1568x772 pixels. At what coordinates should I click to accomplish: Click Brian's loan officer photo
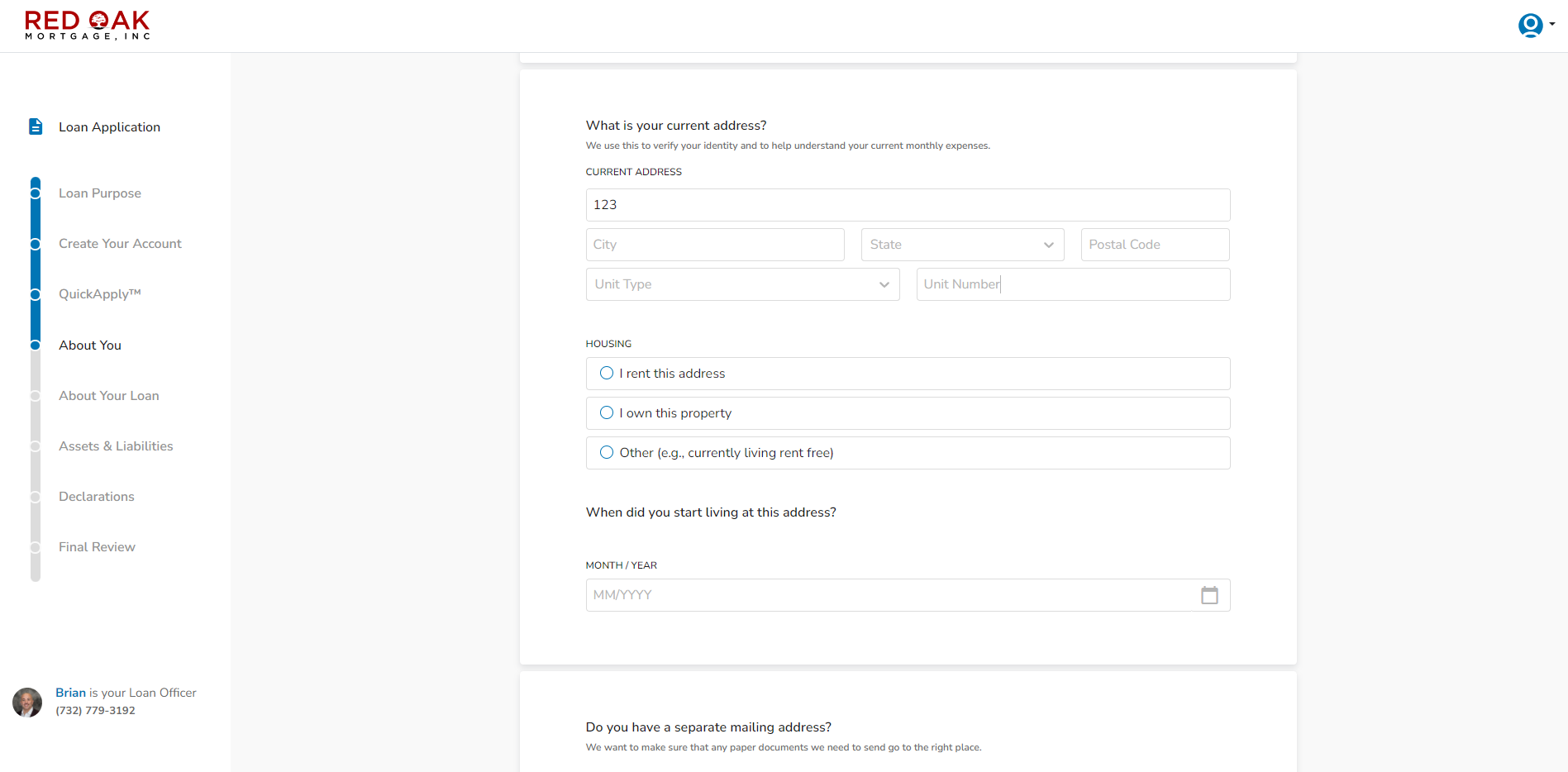click(x=27, y=703)
